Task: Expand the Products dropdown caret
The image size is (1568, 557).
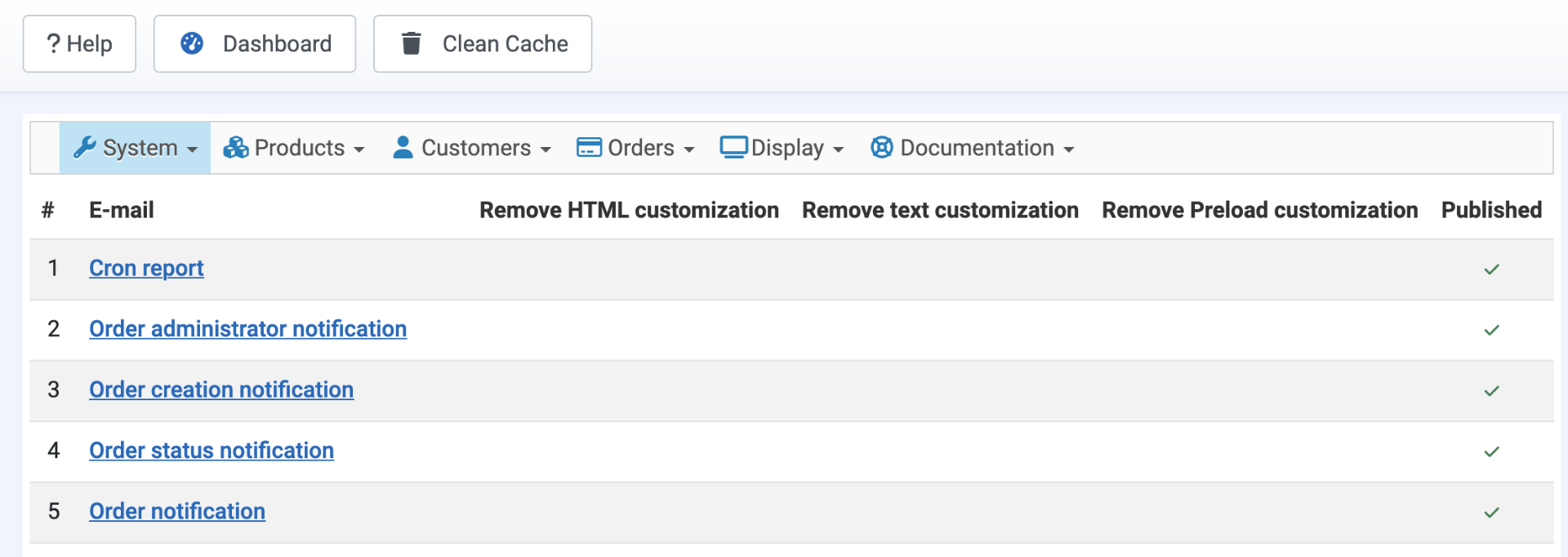Action: point(359,149)
